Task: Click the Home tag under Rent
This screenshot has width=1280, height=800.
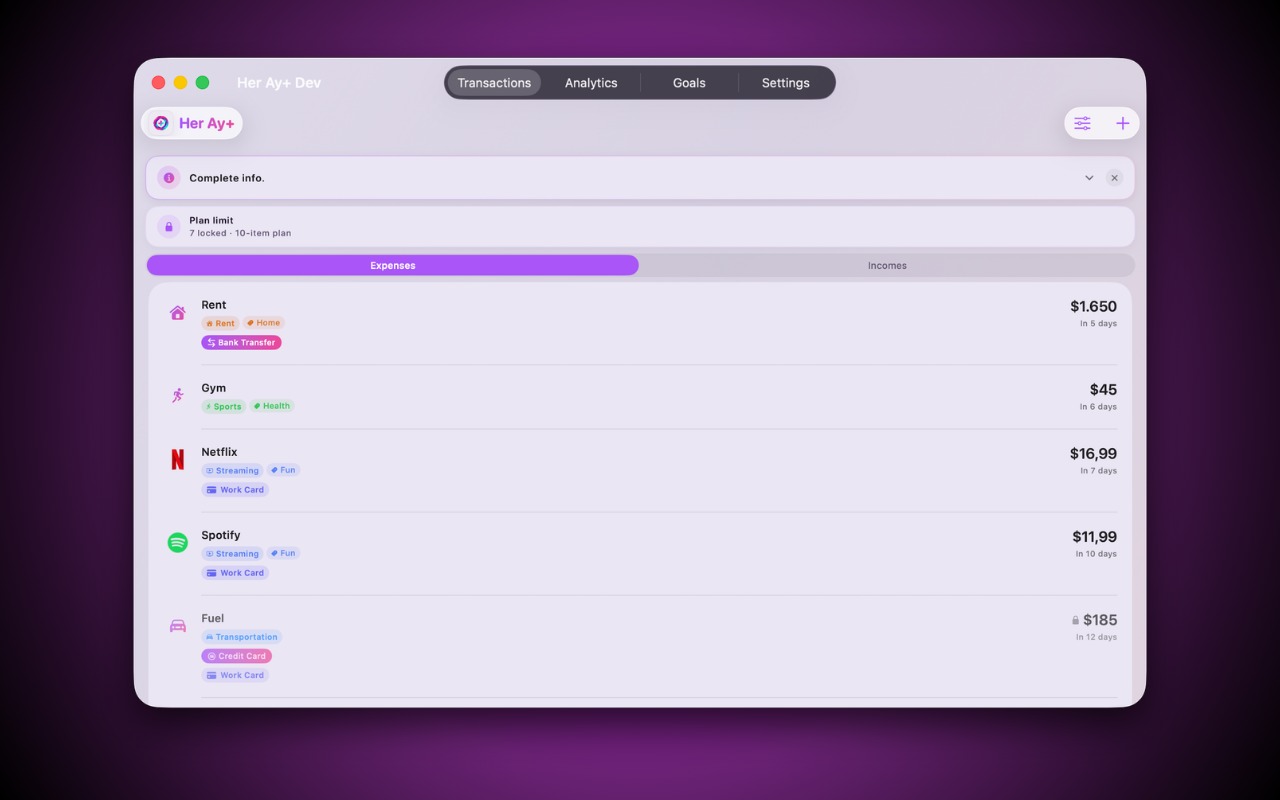Action: pos(264,323)
